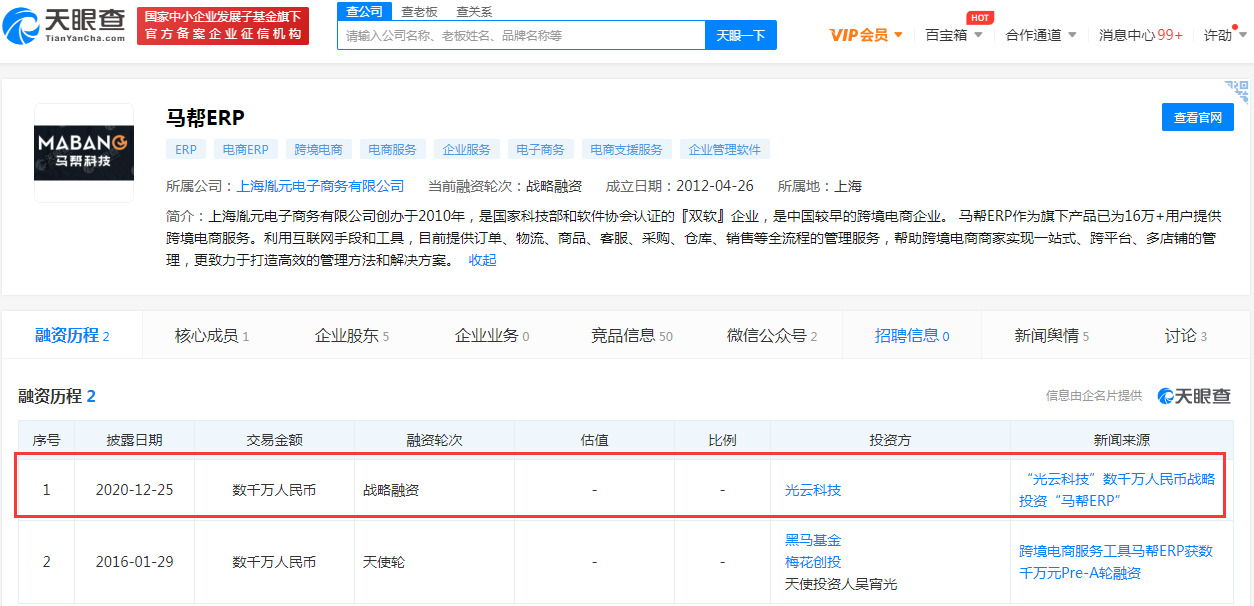1254x606 pixels.
Task: Click the 电商支援服务 tag
Action: click(627, 149)
